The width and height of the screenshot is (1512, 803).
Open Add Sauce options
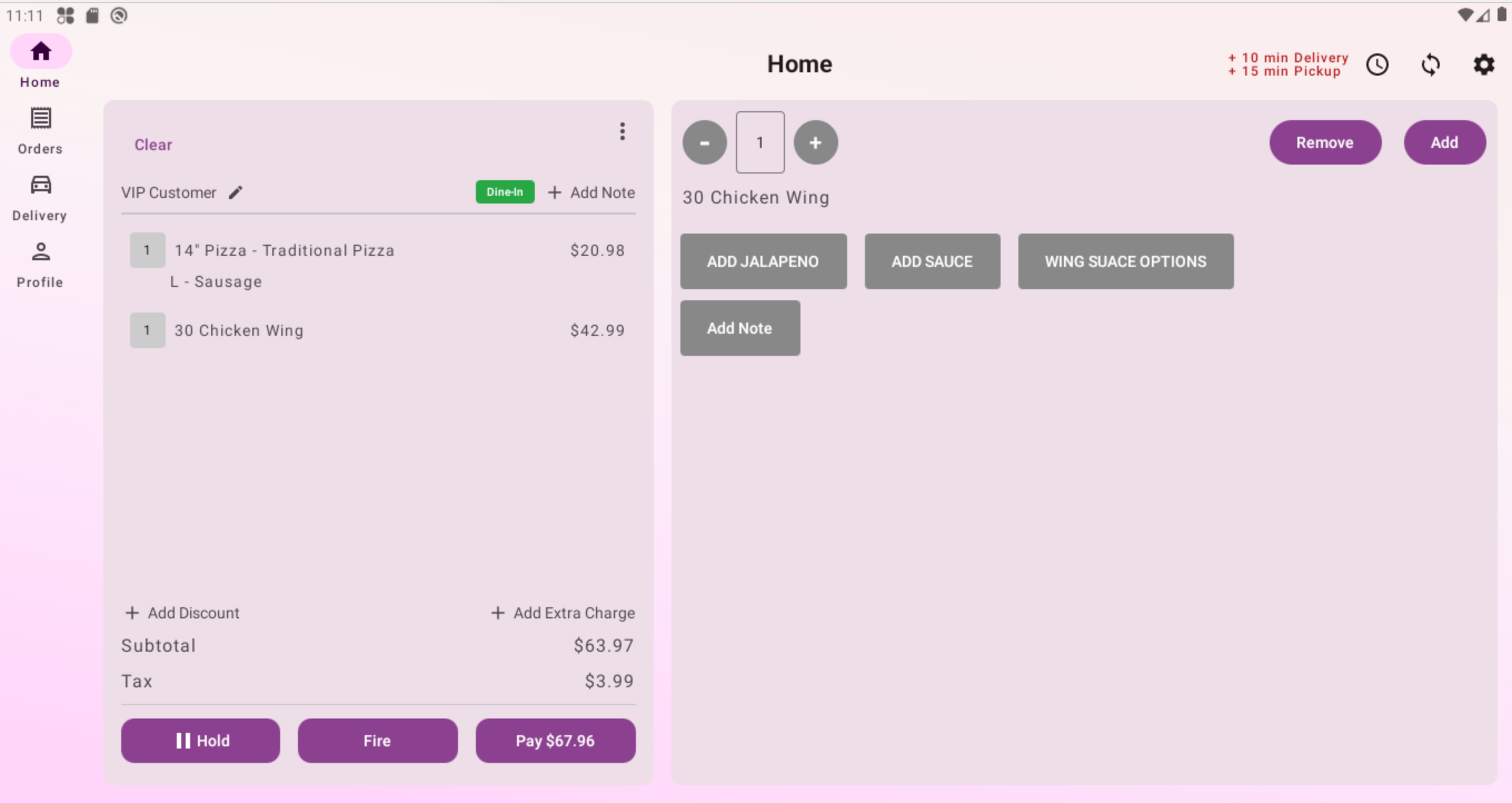[x=932, y=261]
